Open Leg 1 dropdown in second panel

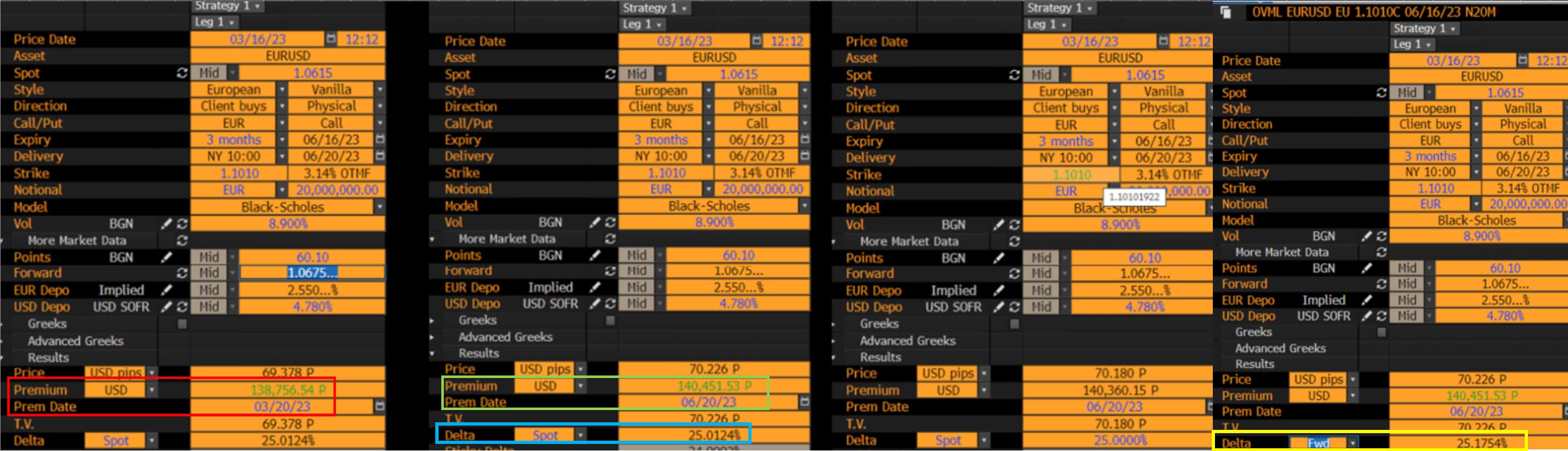pyautogui.click(x=642, y=24)
